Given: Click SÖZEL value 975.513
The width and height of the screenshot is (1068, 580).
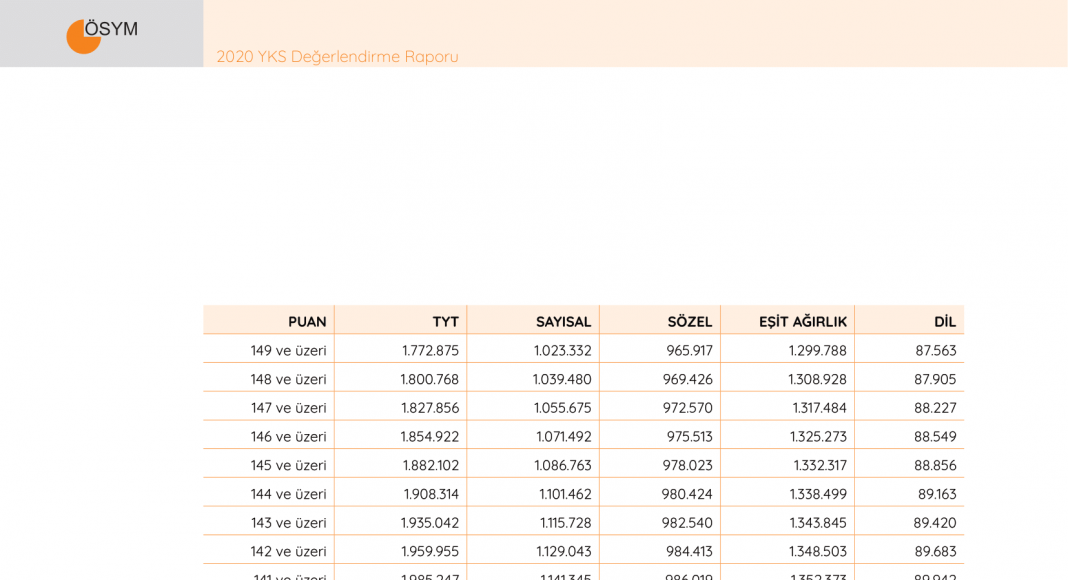Looking at the screenshot, I should [689, 436].
